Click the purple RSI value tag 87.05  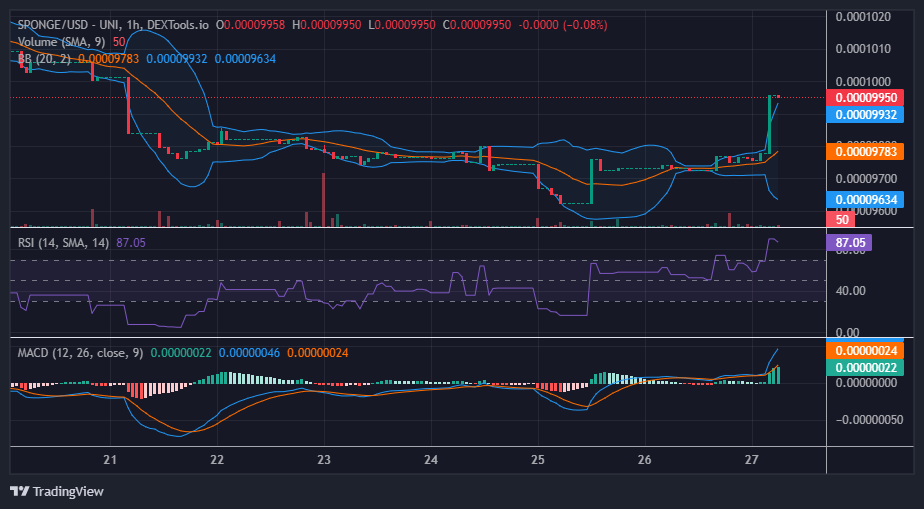click(x=849, y=242)
